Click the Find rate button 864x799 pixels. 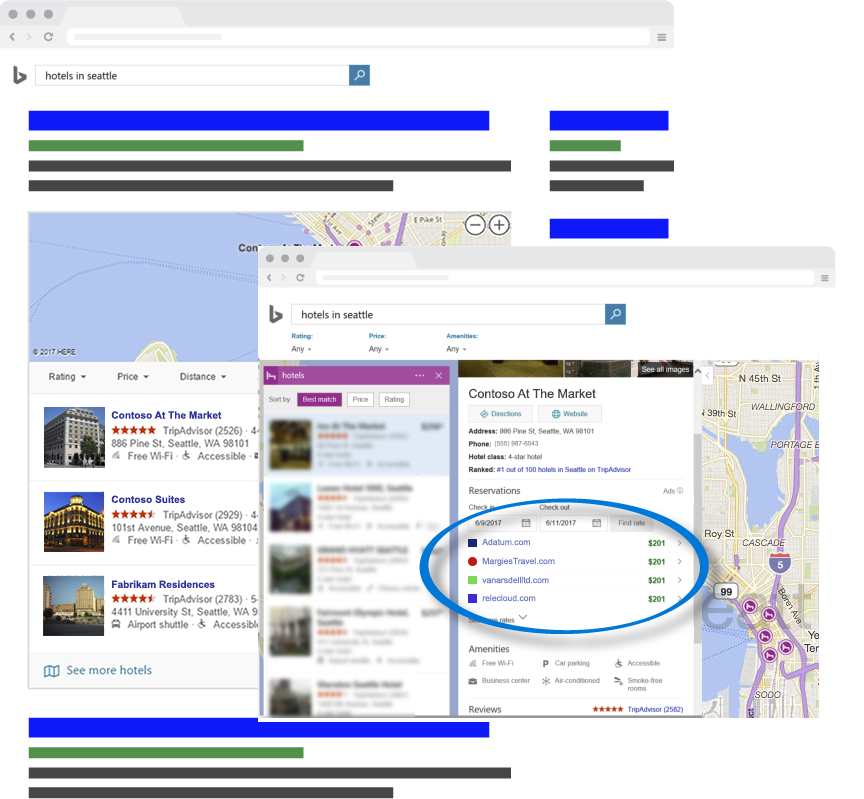631,523
